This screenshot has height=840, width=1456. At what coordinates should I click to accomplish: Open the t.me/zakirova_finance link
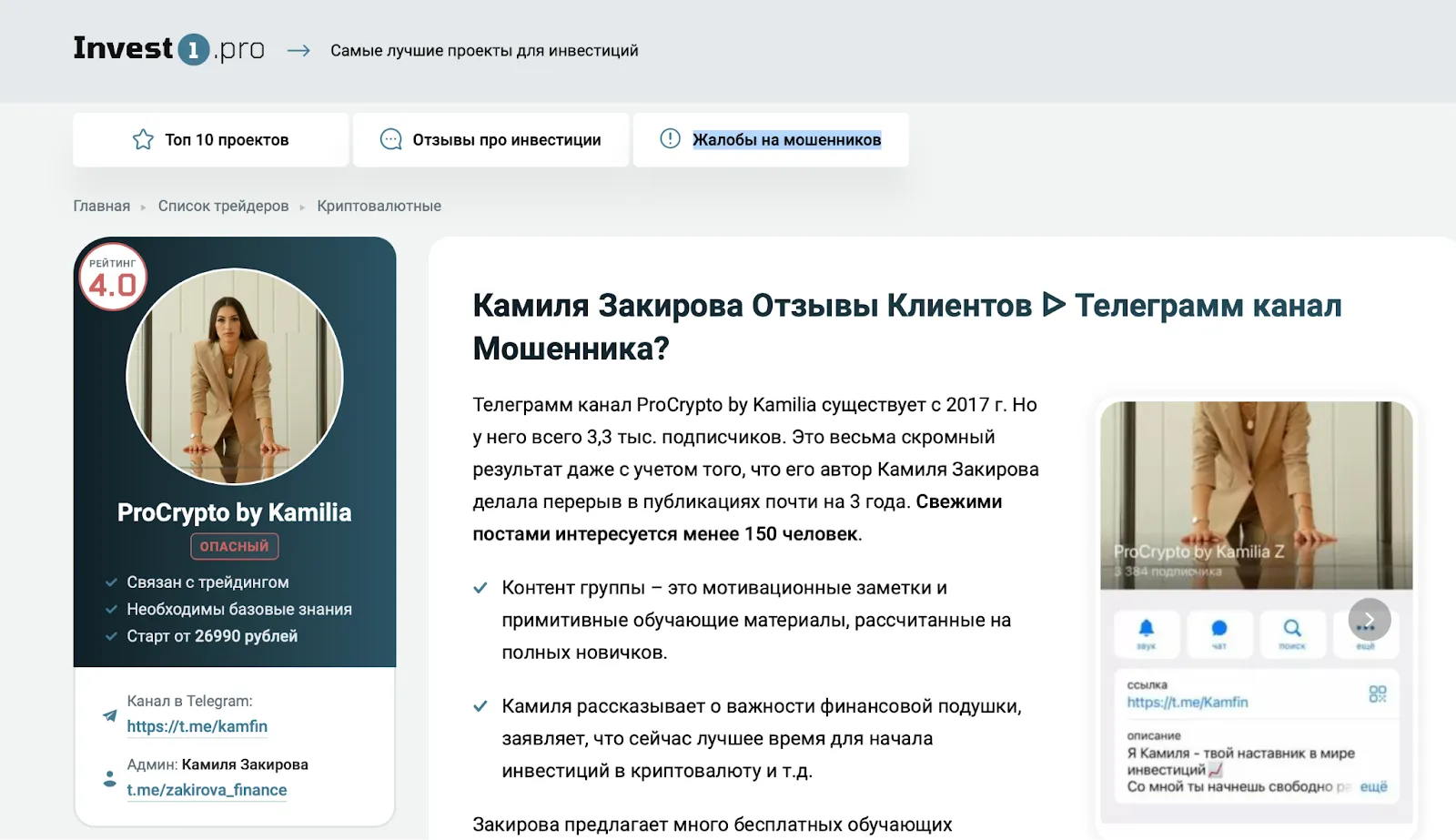click(x=207, y=790)
